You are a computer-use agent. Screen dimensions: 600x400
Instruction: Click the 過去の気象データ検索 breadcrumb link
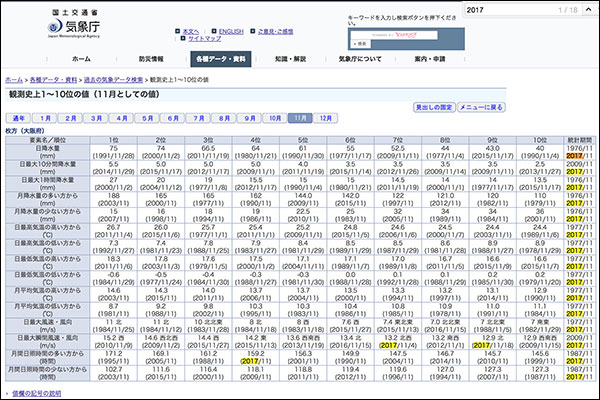point(114,77)
